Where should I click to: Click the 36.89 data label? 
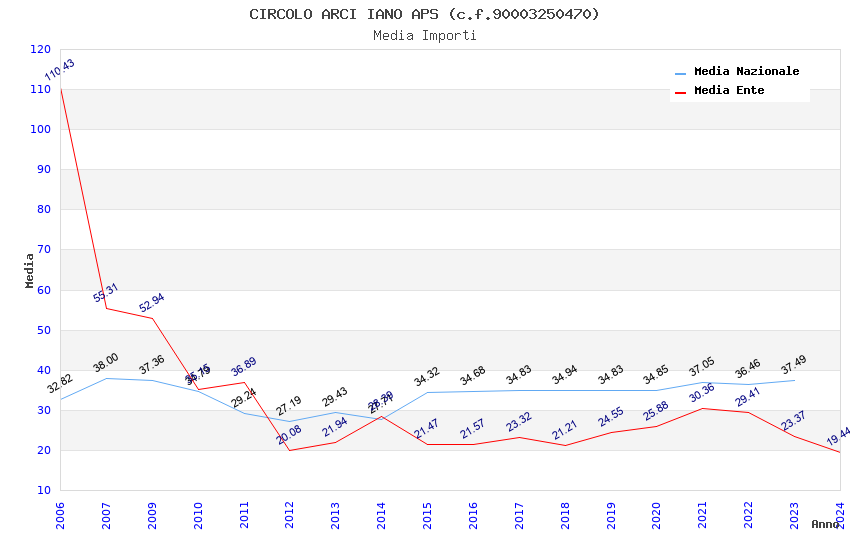coord(244,367)
